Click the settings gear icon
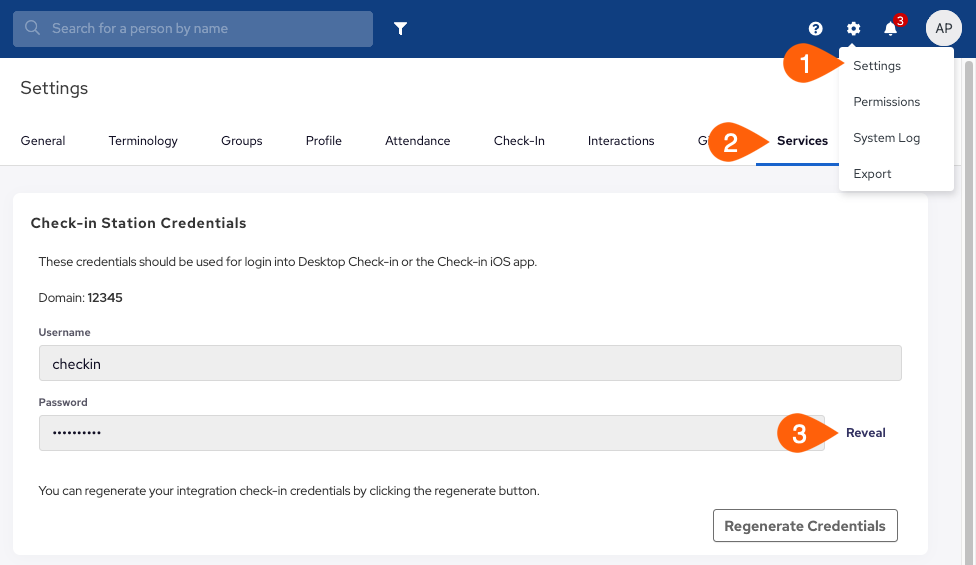The image size is (976, 565). (x=853, y=29)
